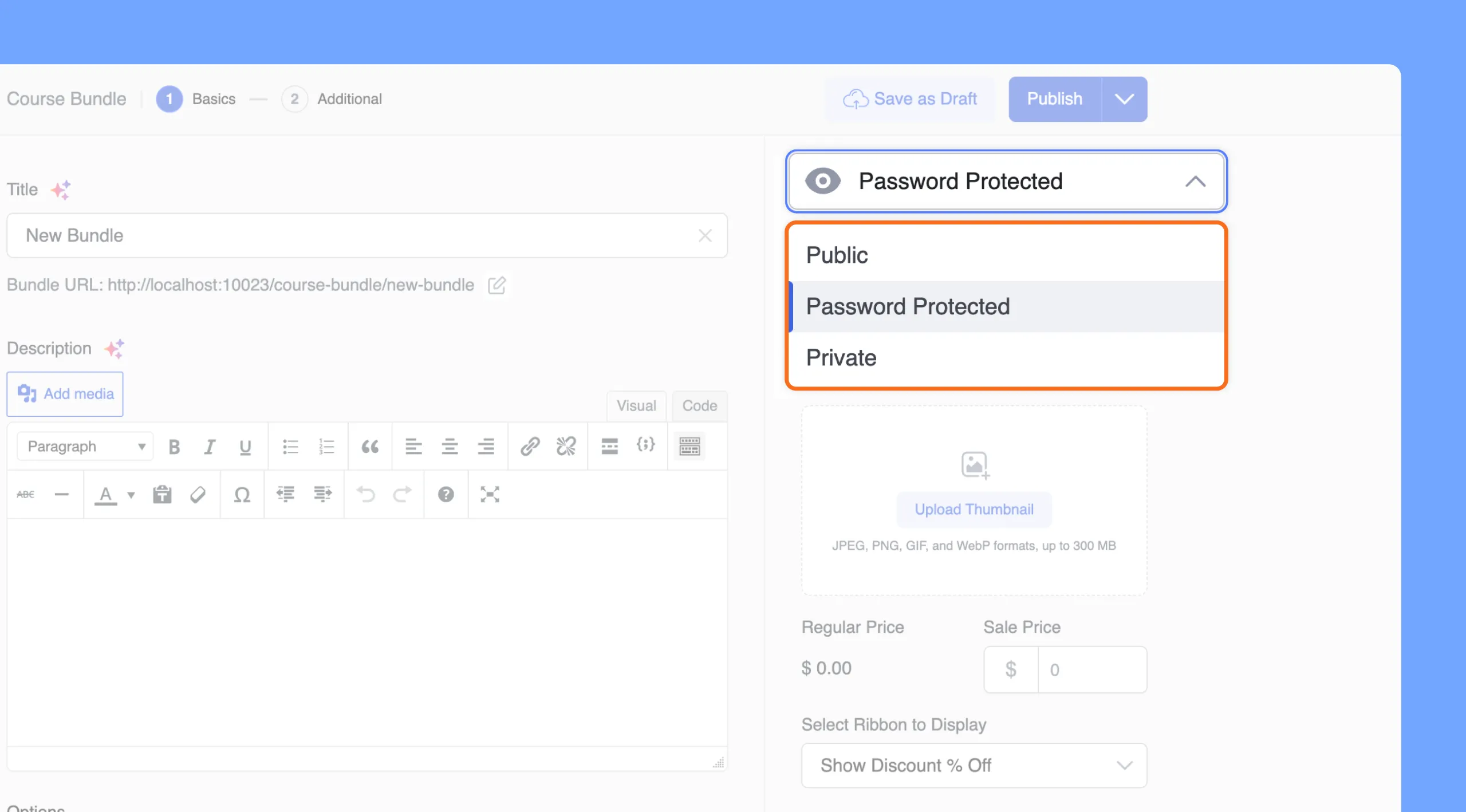Generate description with AI sparkle icon
This screenshot has height=812, width=1466.
tap(114, 349)
